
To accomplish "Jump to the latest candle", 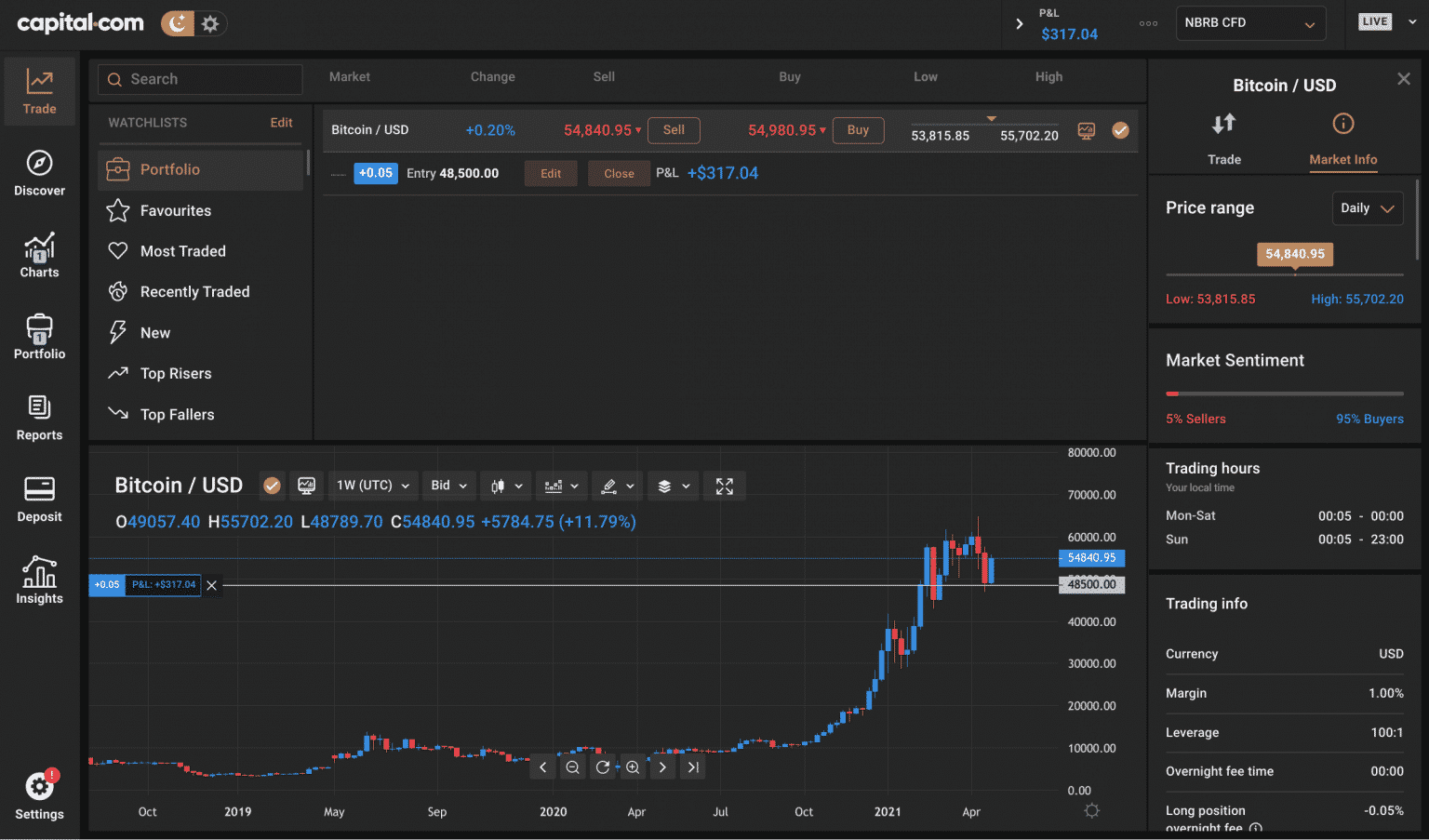I will (x=692, y=767).
